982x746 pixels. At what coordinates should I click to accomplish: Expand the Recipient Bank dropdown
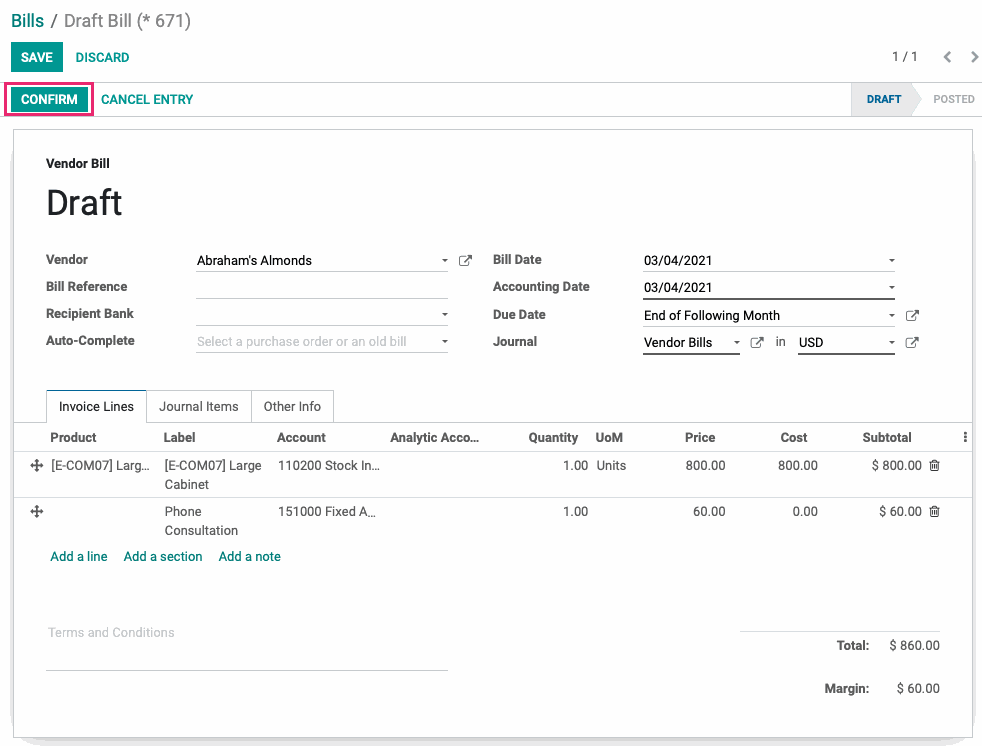click(444, 314)
